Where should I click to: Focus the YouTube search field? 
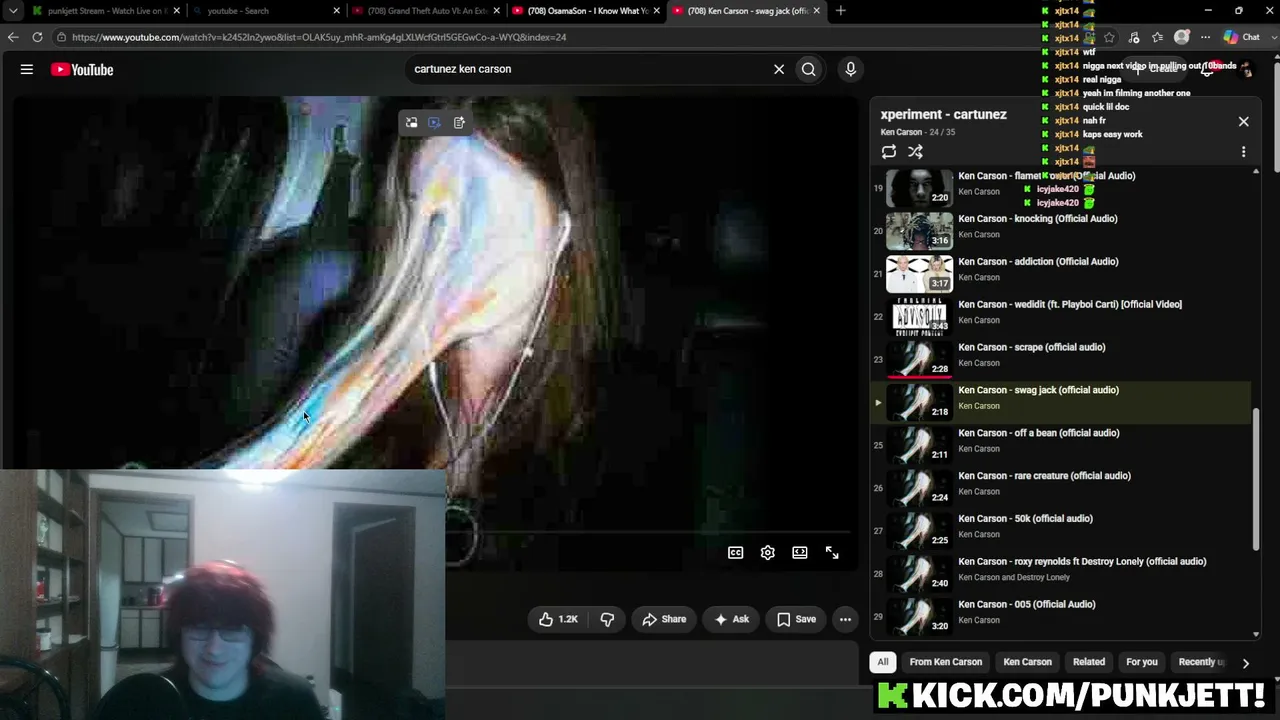590,69
